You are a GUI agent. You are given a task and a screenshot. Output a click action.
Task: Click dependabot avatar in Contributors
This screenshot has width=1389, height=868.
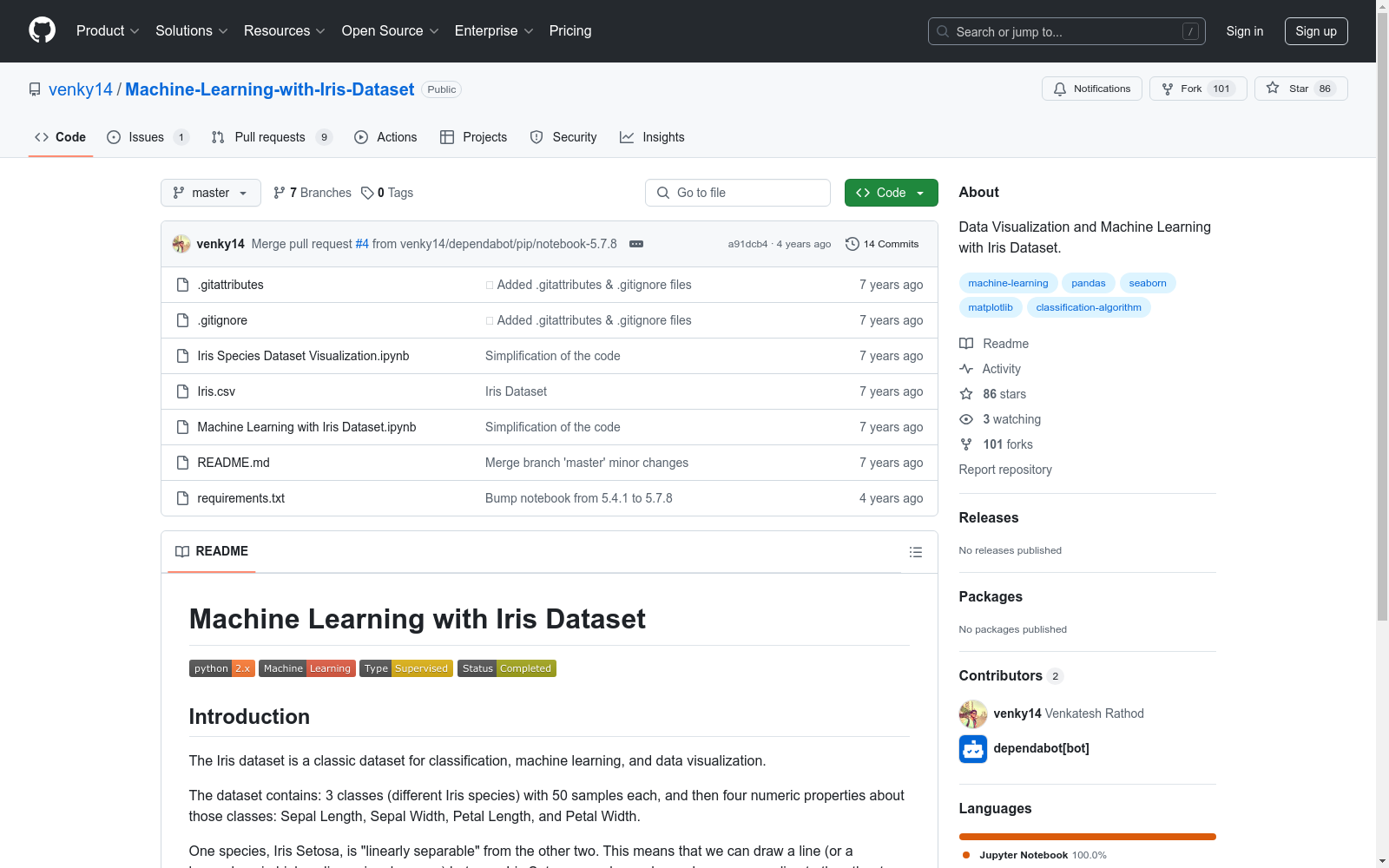973,748
